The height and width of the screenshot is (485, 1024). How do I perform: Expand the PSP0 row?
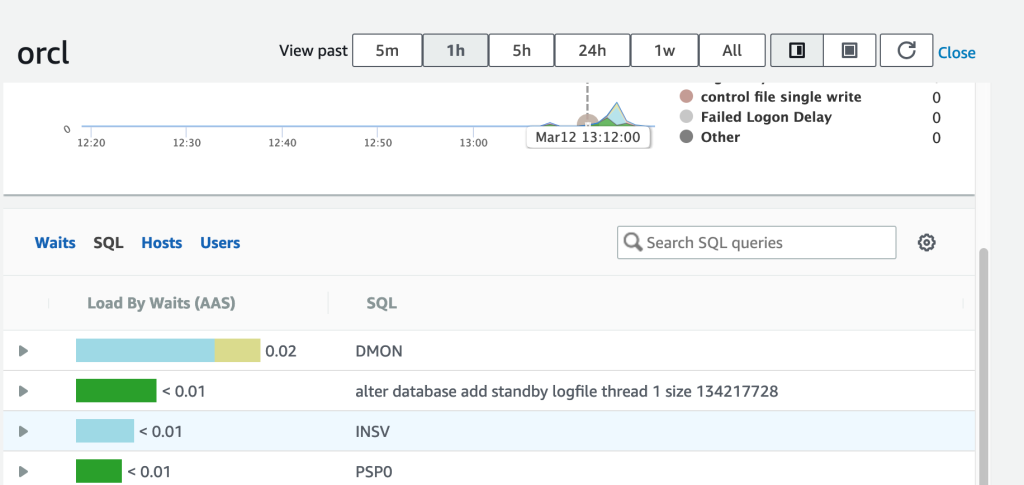[x=24, y=471]
